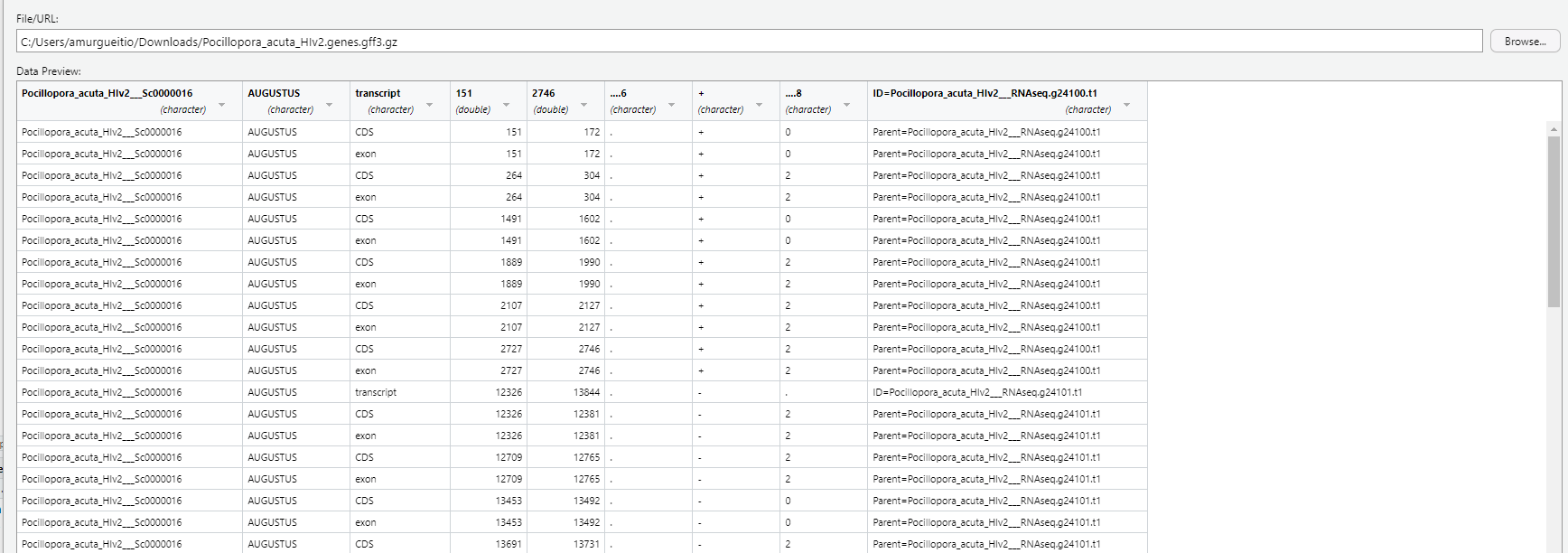
Task: Open dropdown for Pocillopora_acuta_Hlv2___Sc0000016 column
Action: tap(221, 106)
